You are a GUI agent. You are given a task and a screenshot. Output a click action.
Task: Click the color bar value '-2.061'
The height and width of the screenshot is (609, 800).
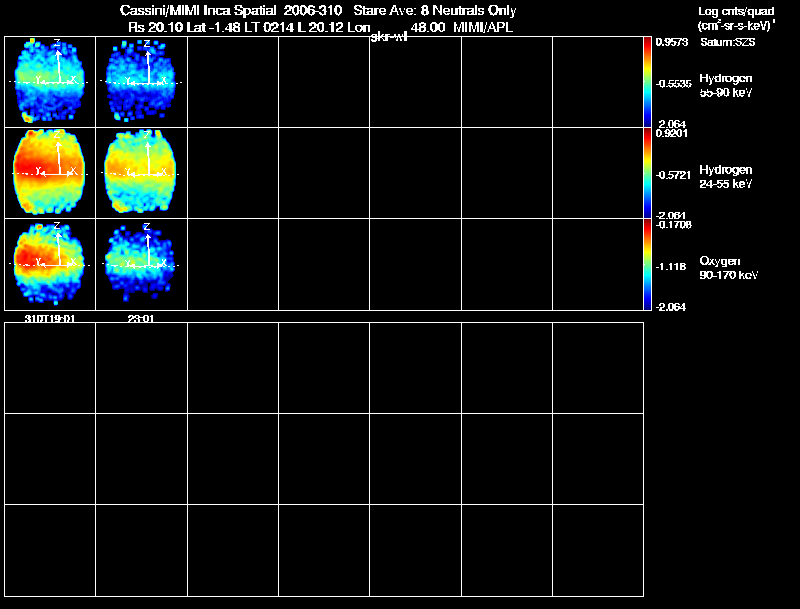tap(671, 216)
